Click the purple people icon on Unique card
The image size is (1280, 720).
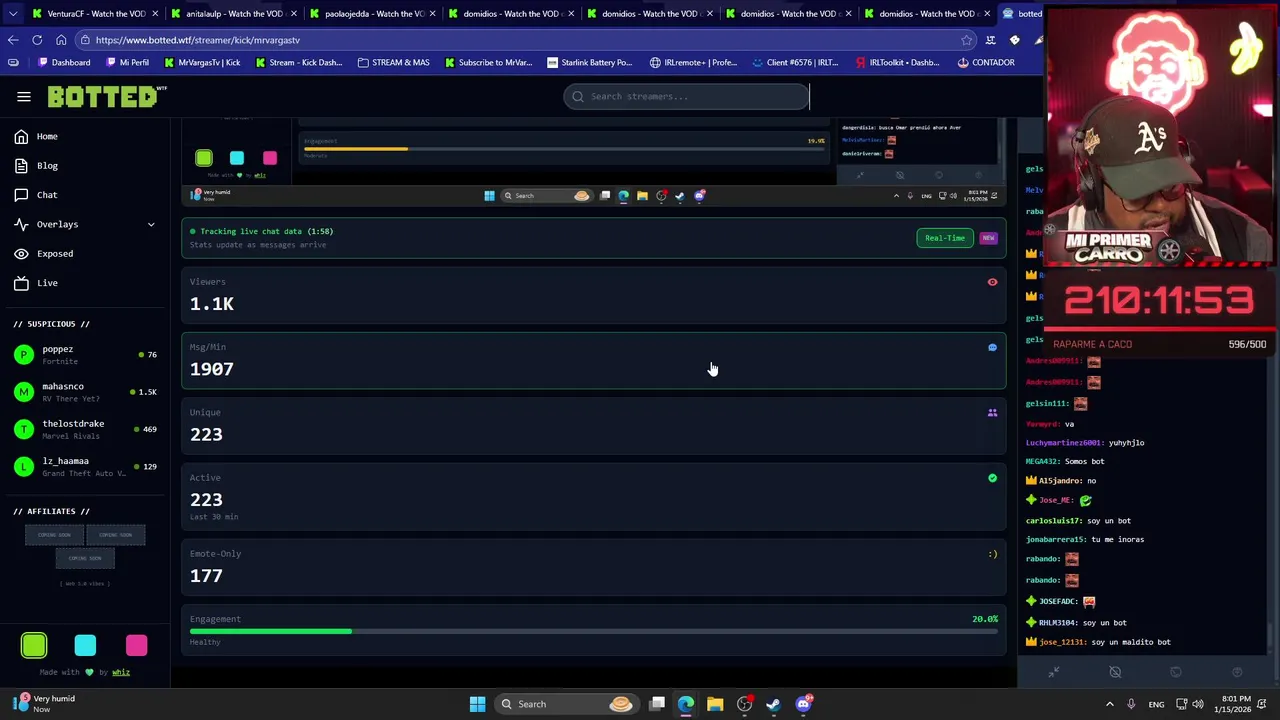click(992, 412)
